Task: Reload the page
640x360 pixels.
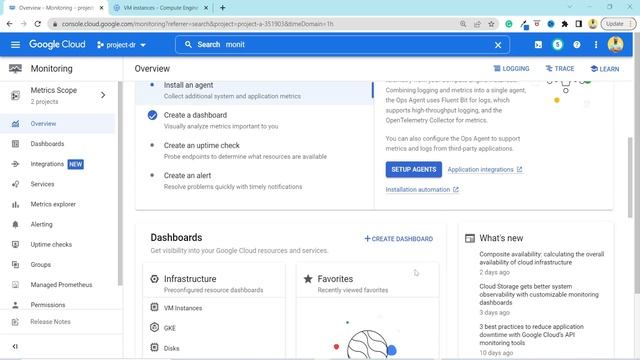Action: [x=38, y=24]
